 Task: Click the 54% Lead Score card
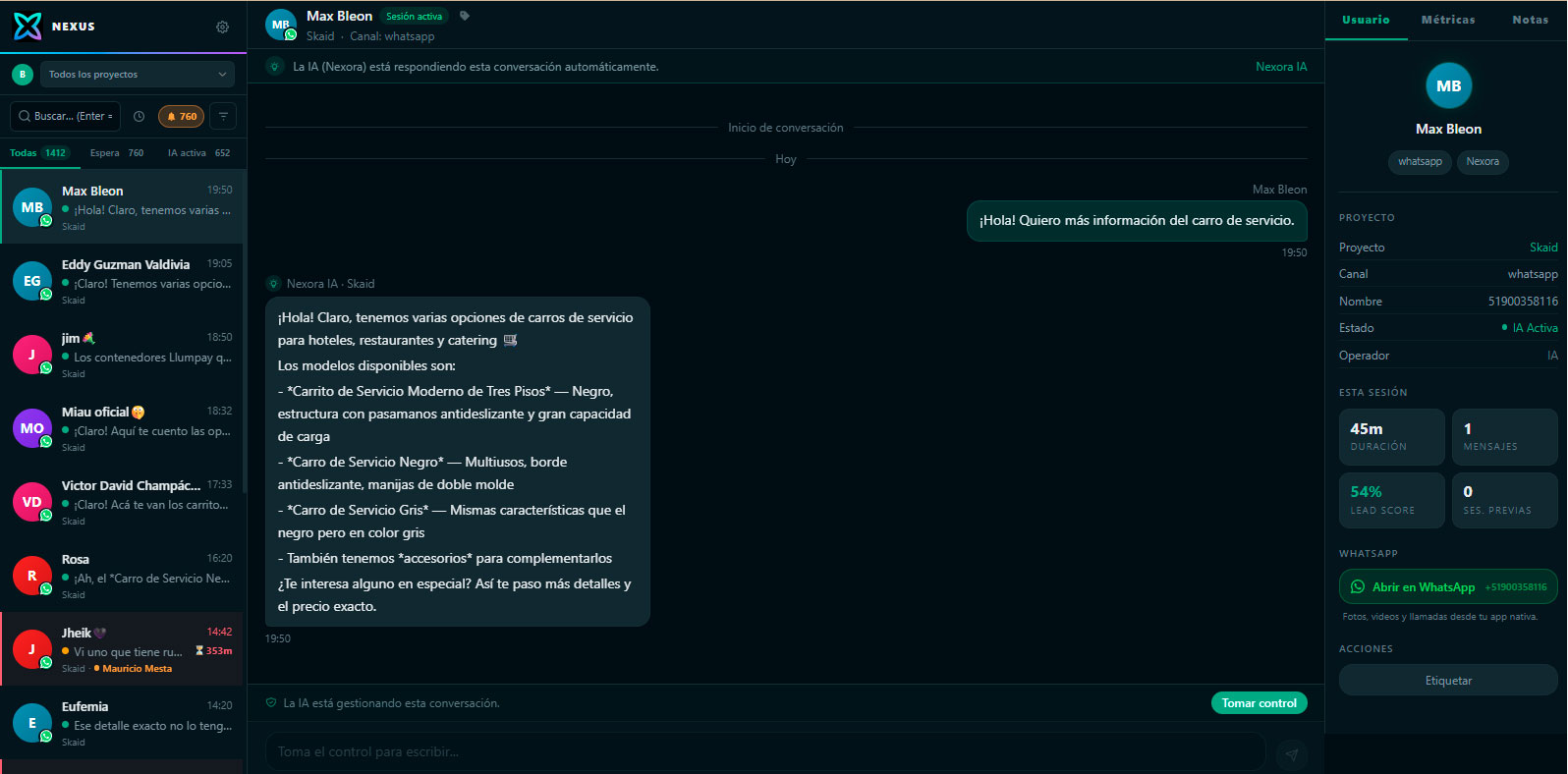[1391, 500]
